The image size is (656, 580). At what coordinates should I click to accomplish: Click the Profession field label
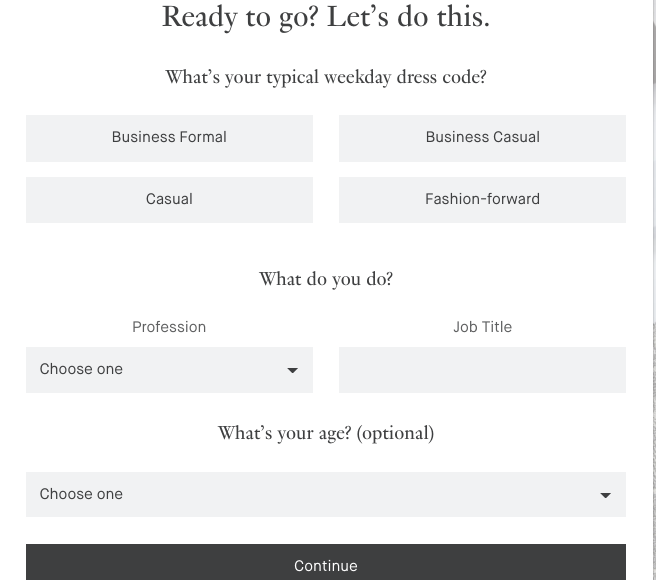click(x=169, y=327)
